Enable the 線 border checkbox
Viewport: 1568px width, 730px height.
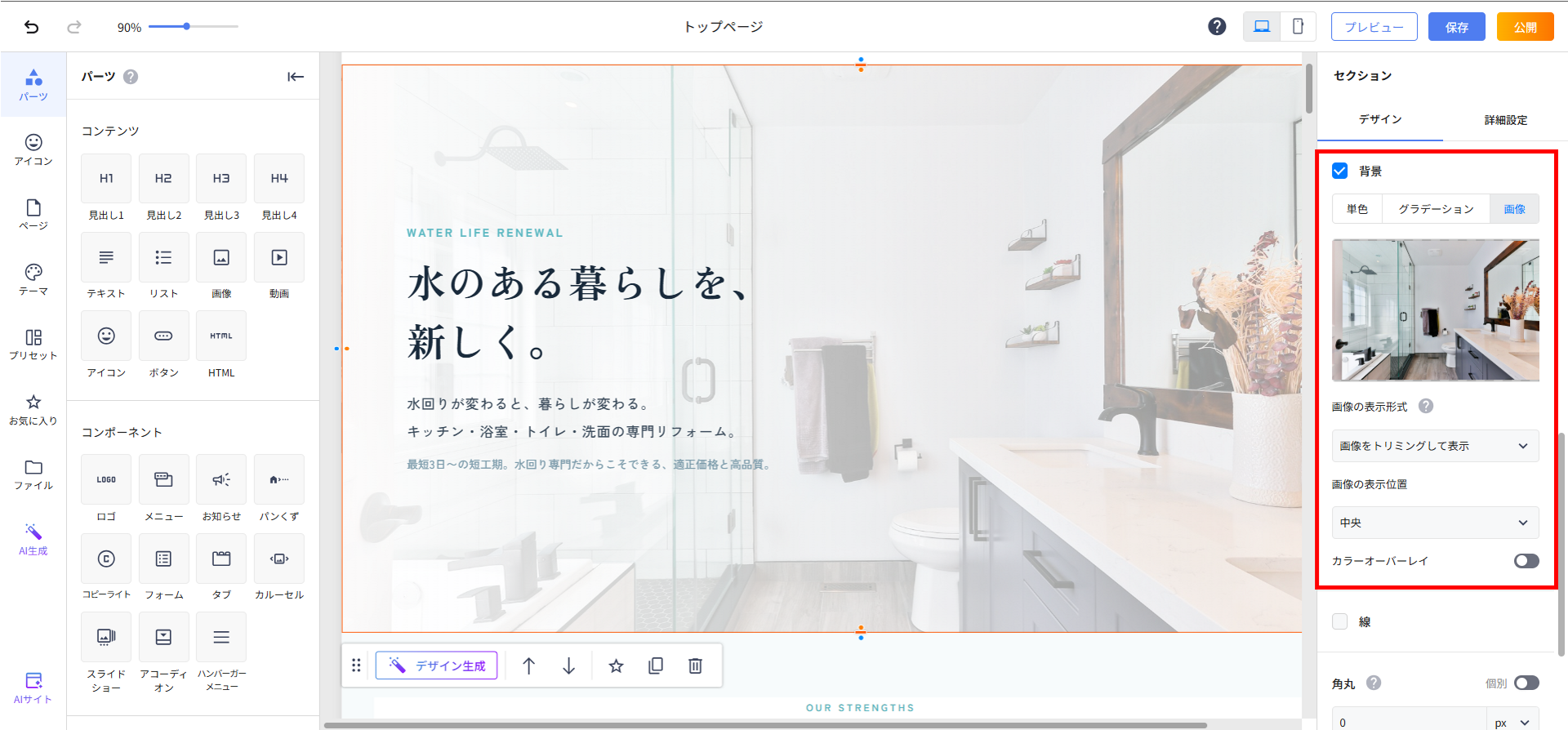(x=1340, y=621)
